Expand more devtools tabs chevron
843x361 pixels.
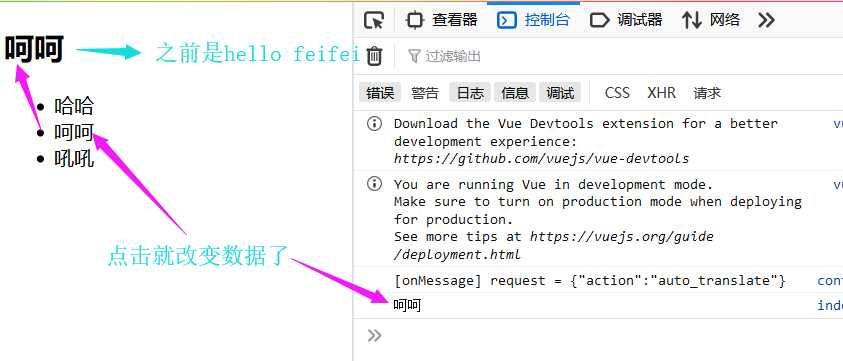[x=766, y=20]
